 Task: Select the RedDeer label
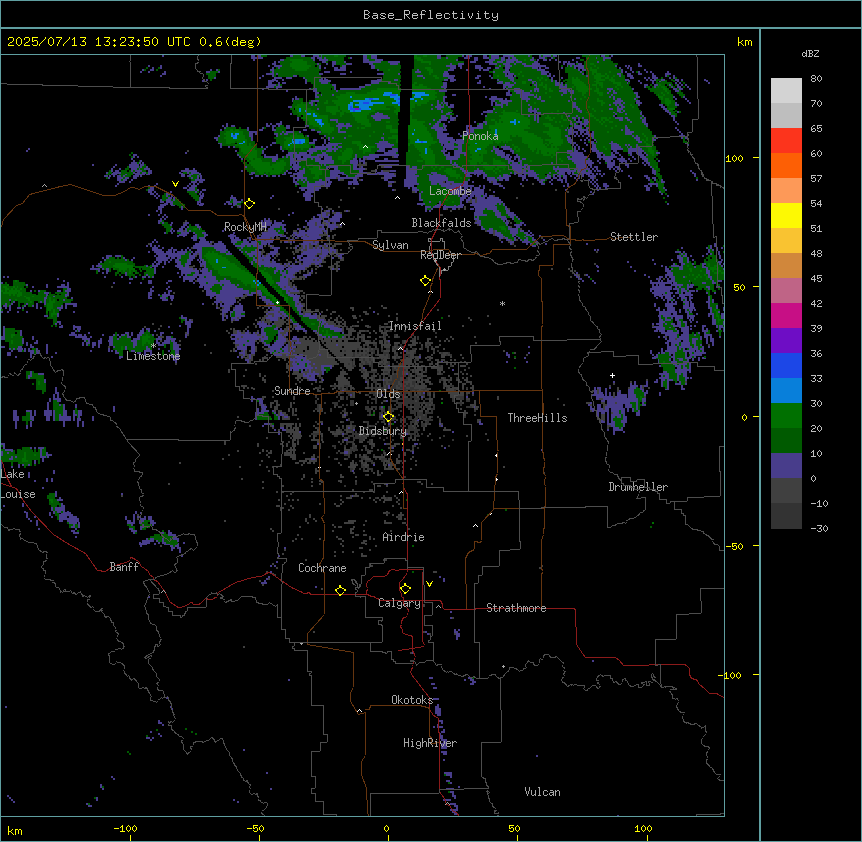(441, 255)
